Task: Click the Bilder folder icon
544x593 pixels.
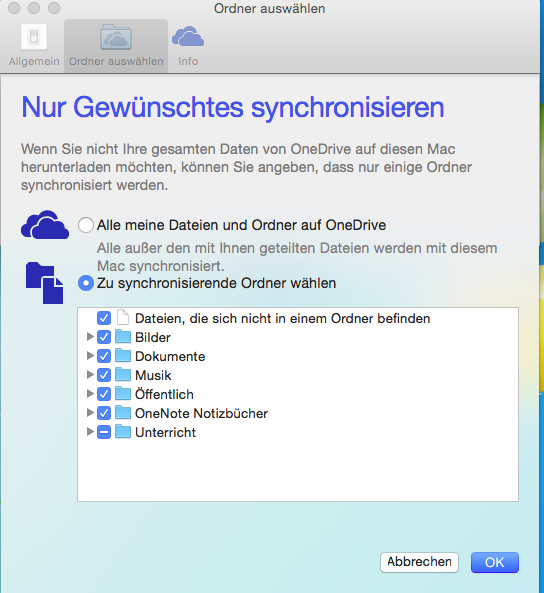Action: pyautogui.click(x=123, y=336)
